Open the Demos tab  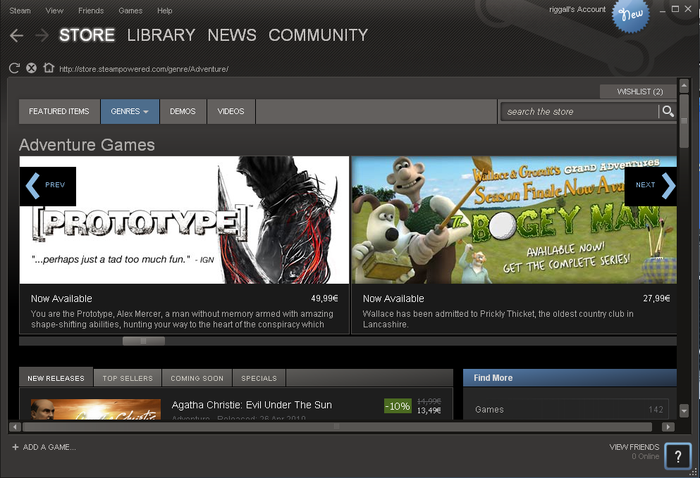(183, 112)
